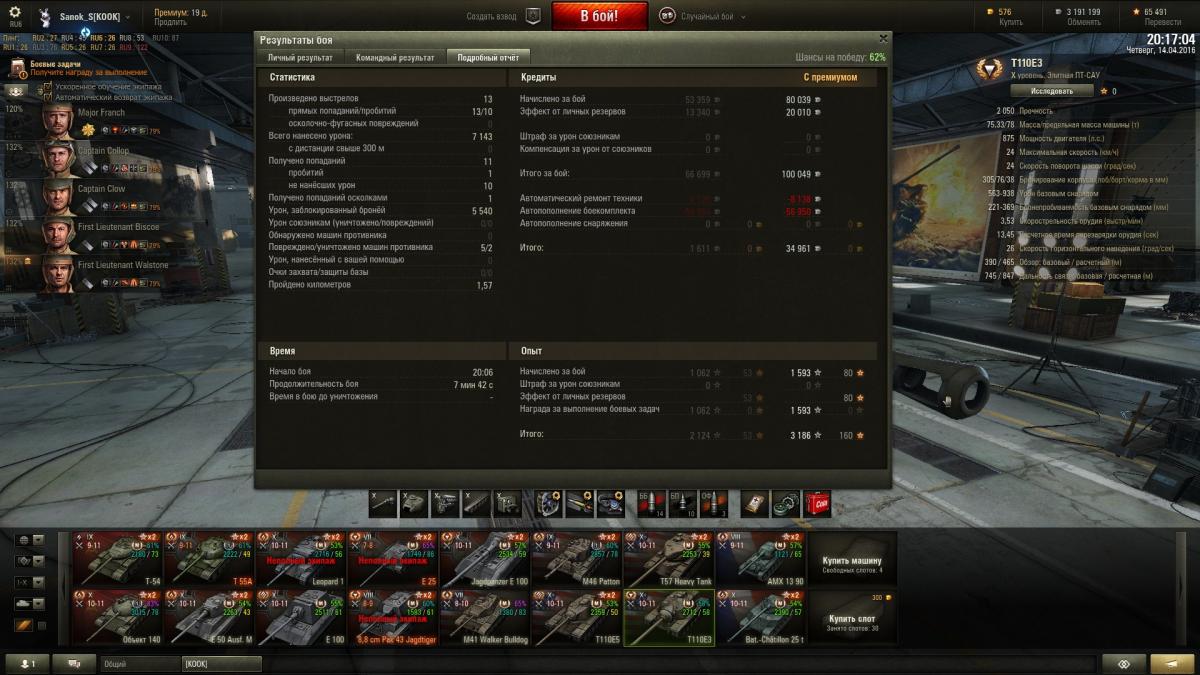Toggle the carousel filter checkbox beside orange icon
Image resolution: width=1200 pixels, height=675 pixels.
pos(41,625)
